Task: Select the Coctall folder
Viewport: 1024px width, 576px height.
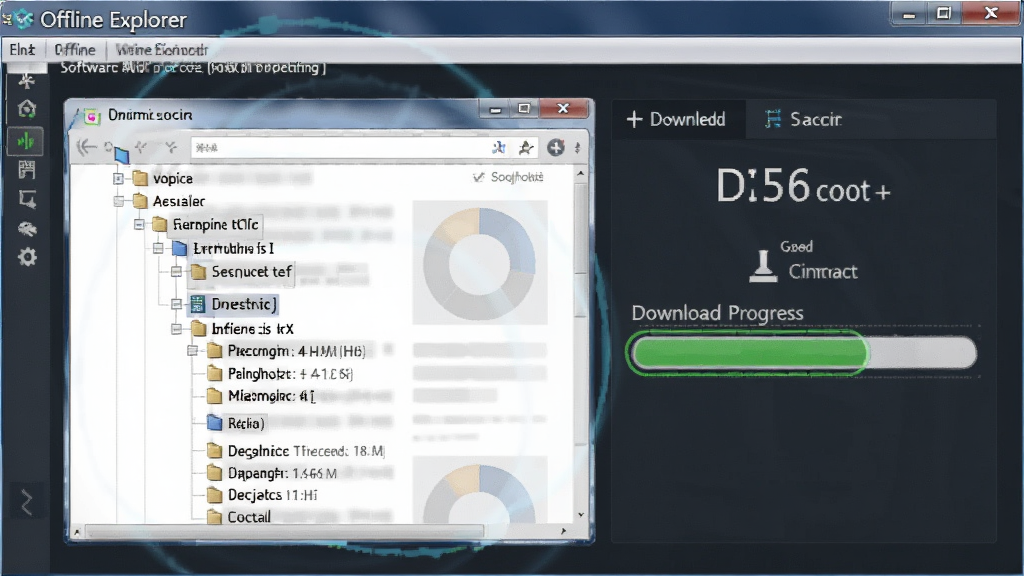Action: coord(239,517)
